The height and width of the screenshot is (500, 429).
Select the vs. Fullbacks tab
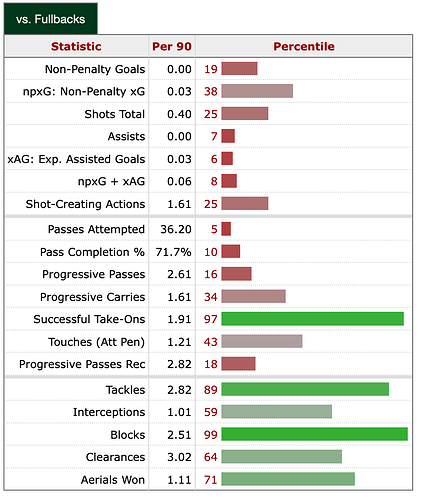tap(51, 19)
